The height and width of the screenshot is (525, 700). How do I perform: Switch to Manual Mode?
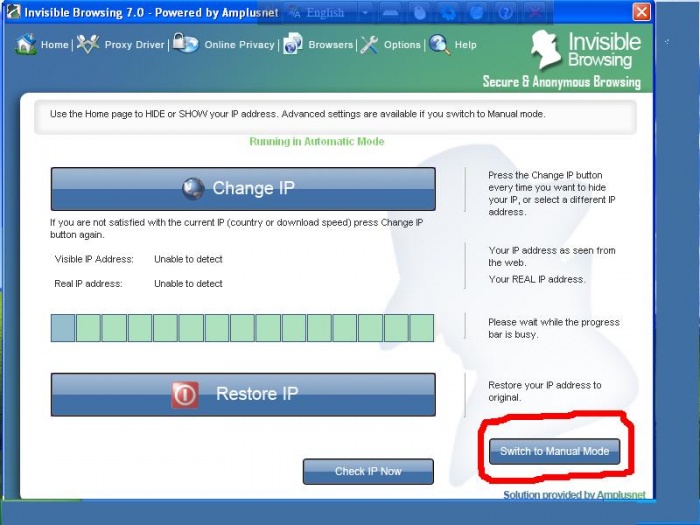coord(554,451)
